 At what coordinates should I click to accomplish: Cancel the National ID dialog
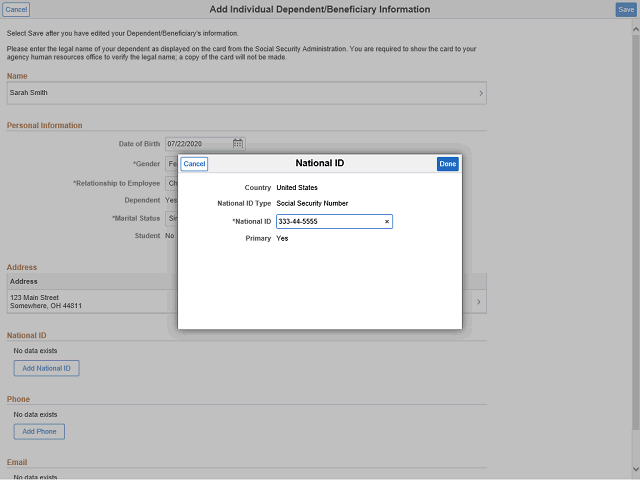(x=194, y=164)
